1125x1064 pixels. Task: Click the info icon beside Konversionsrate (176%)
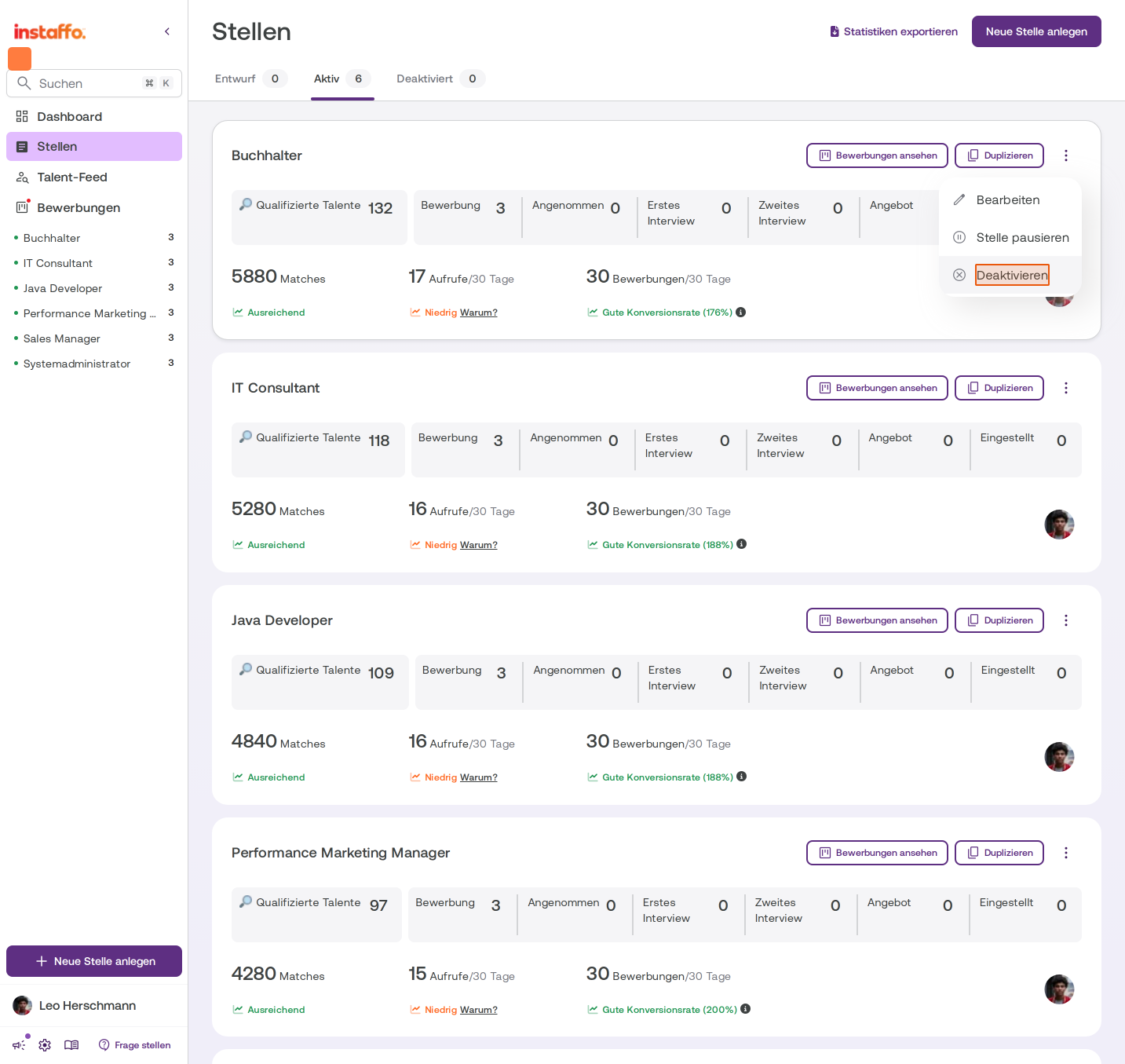click(741, 312)
